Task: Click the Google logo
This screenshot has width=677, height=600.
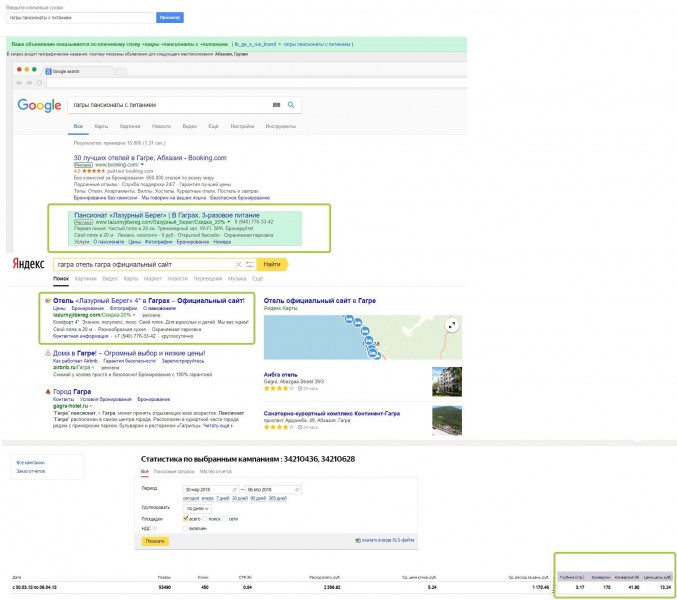Action: coord(39,105)
